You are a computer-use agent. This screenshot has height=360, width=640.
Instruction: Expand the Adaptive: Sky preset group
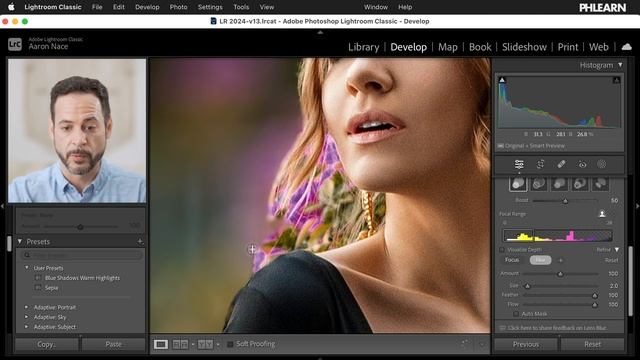tap(27, 317)
